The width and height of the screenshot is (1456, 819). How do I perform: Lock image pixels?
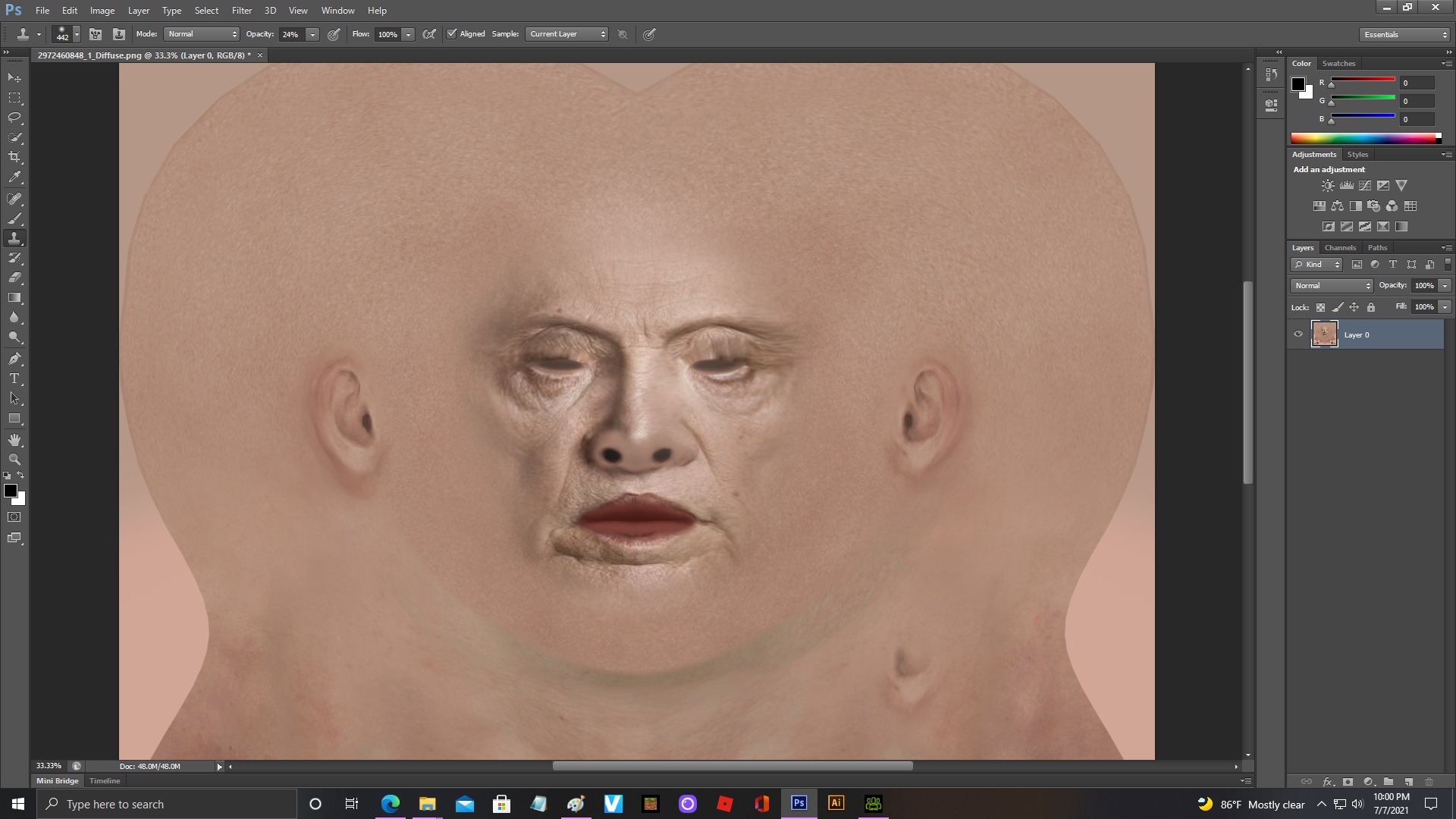(1337, 307)
